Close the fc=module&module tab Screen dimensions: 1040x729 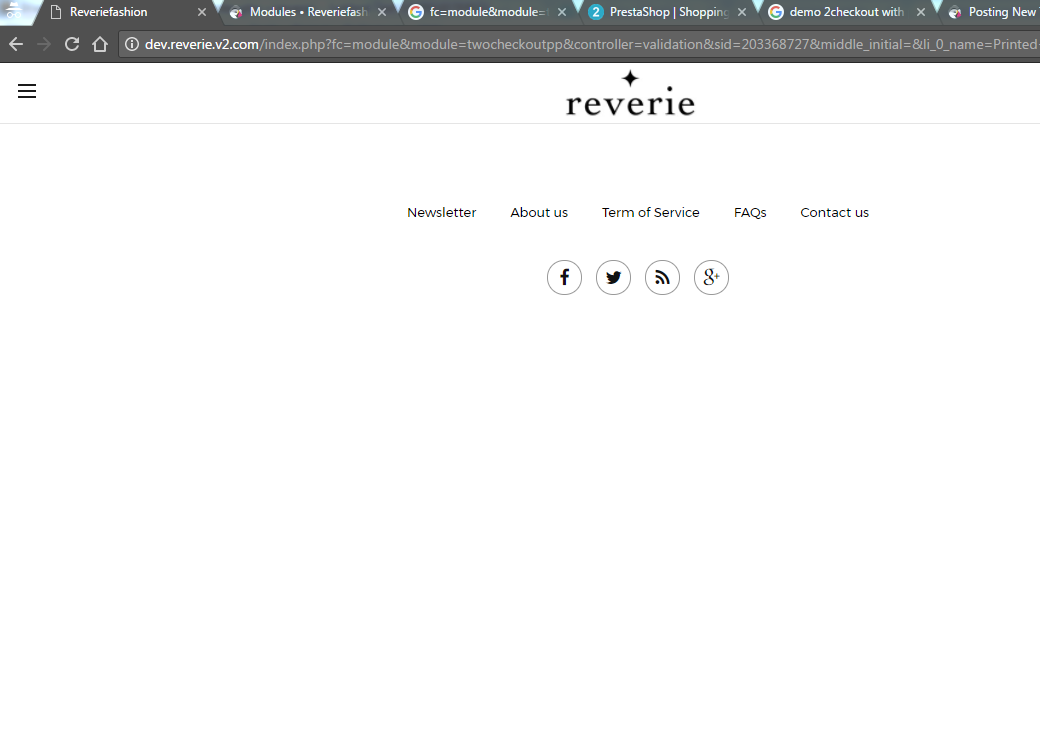[562, 12]
